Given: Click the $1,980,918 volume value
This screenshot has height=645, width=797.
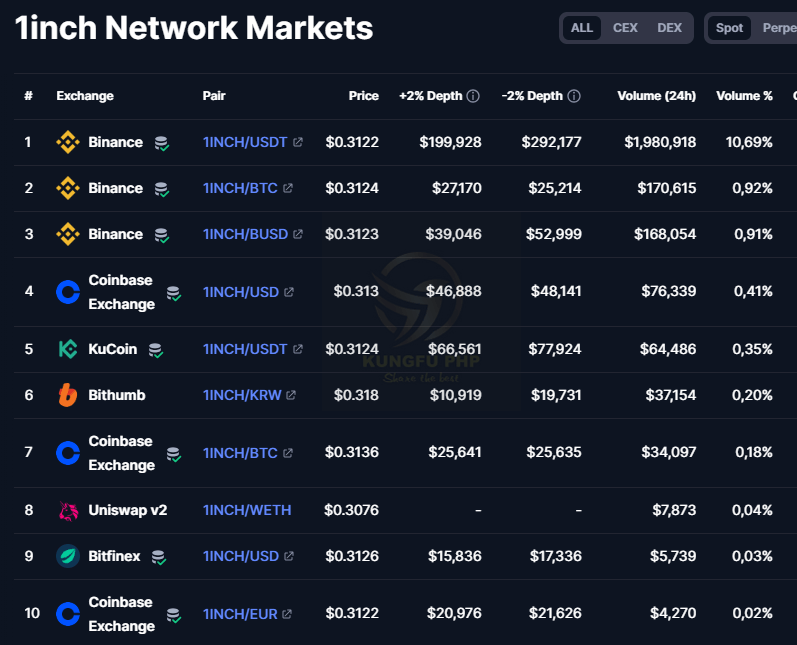Looking at the screenshot, I should tap(660, 142).
